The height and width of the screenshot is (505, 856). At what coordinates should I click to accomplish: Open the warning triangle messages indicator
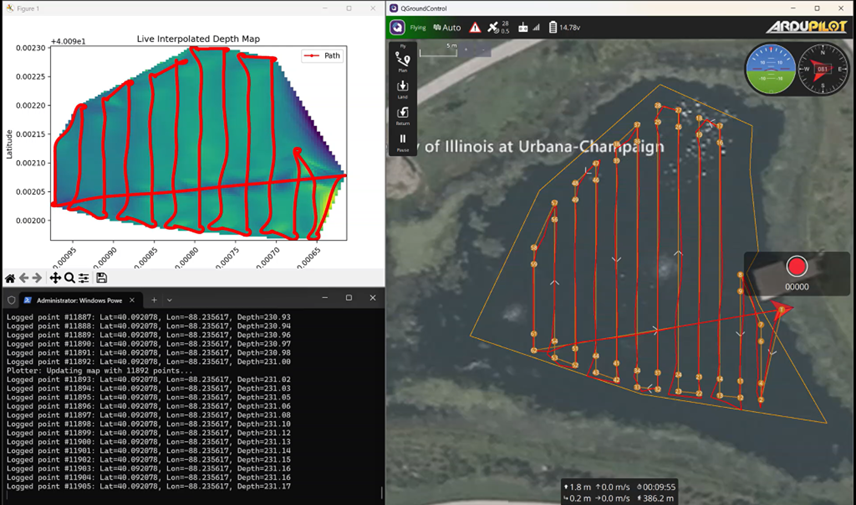[475, 27]
